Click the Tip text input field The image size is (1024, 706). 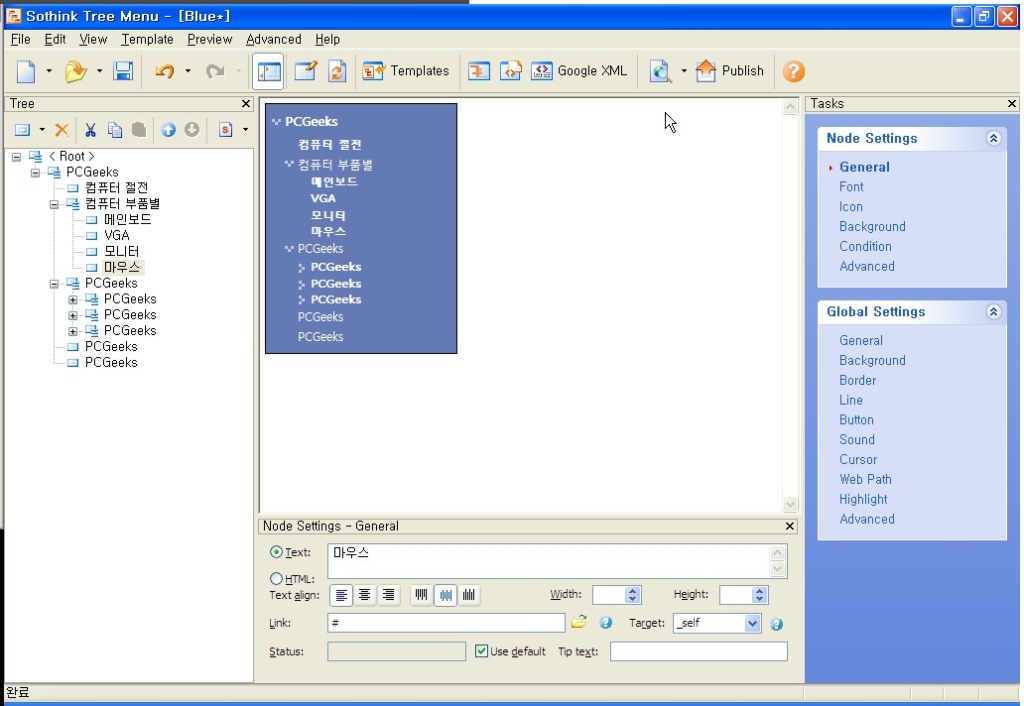[698, 651]
